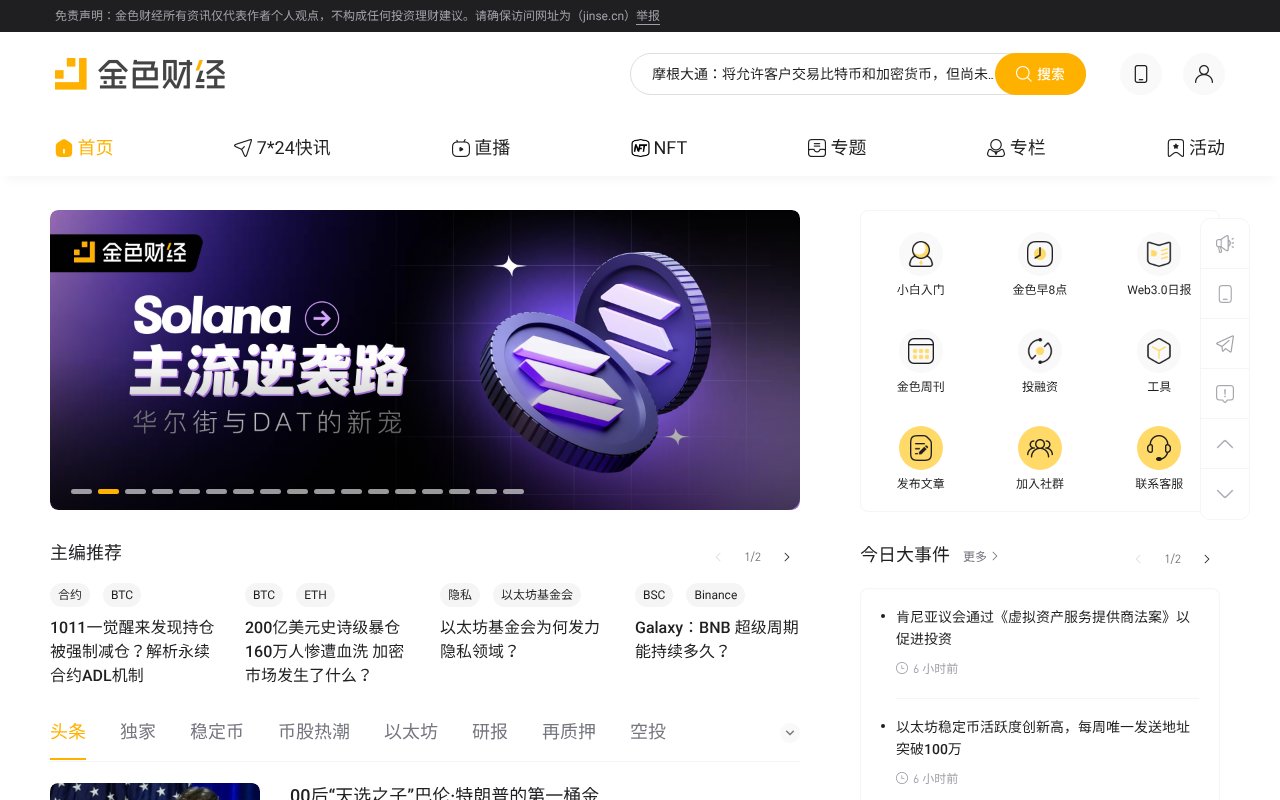This screenshot has width=1280, height=800.
Task: Open the 小白入门 beginner guide icon
Action: coord(920,254)
